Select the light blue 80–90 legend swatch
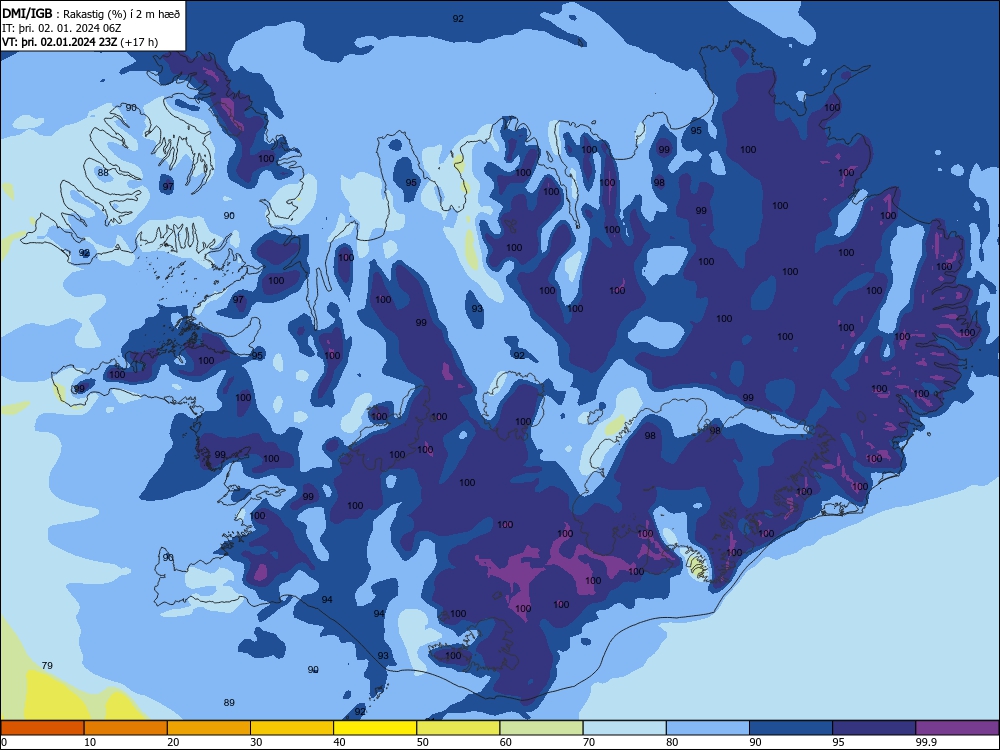The height and width of the screenshot is (750, 1000). point(708,728)
